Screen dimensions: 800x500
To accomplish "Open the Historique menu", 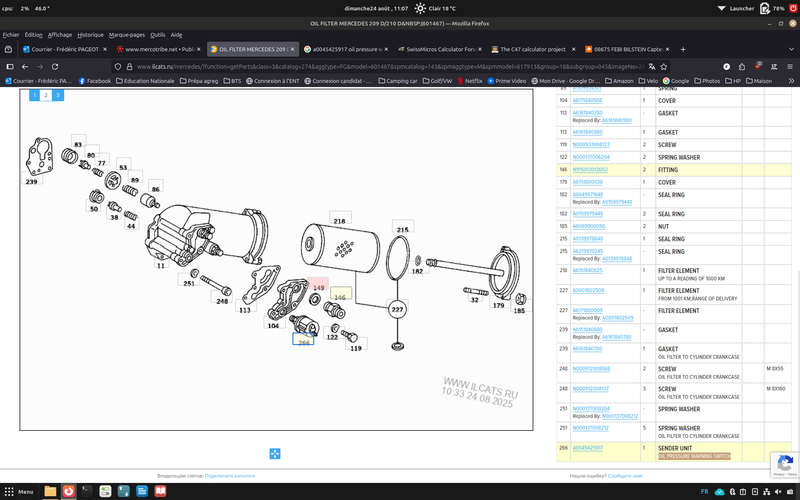I will point(90,35).
